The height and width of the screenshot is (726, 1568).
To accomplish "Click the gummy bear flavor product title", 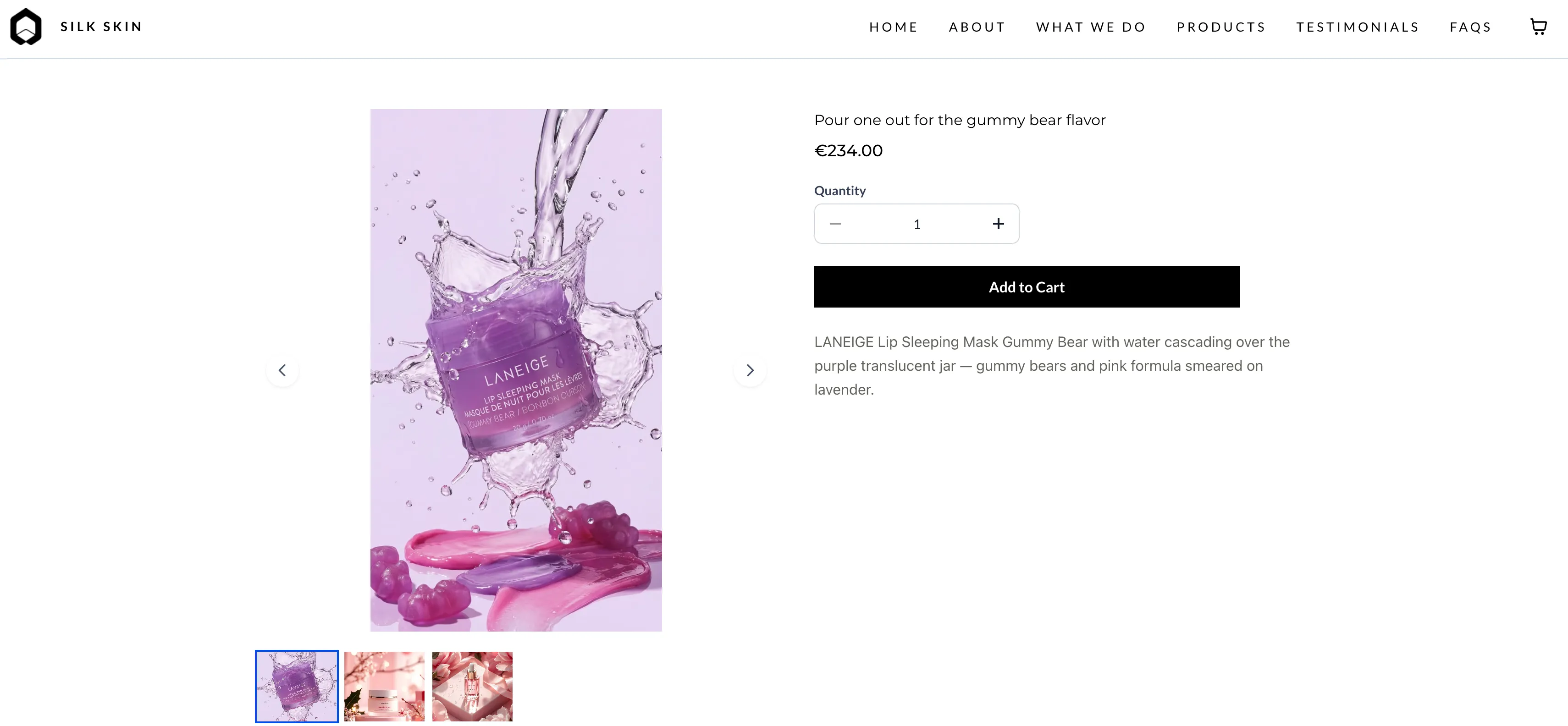I will tap(960, 120).
